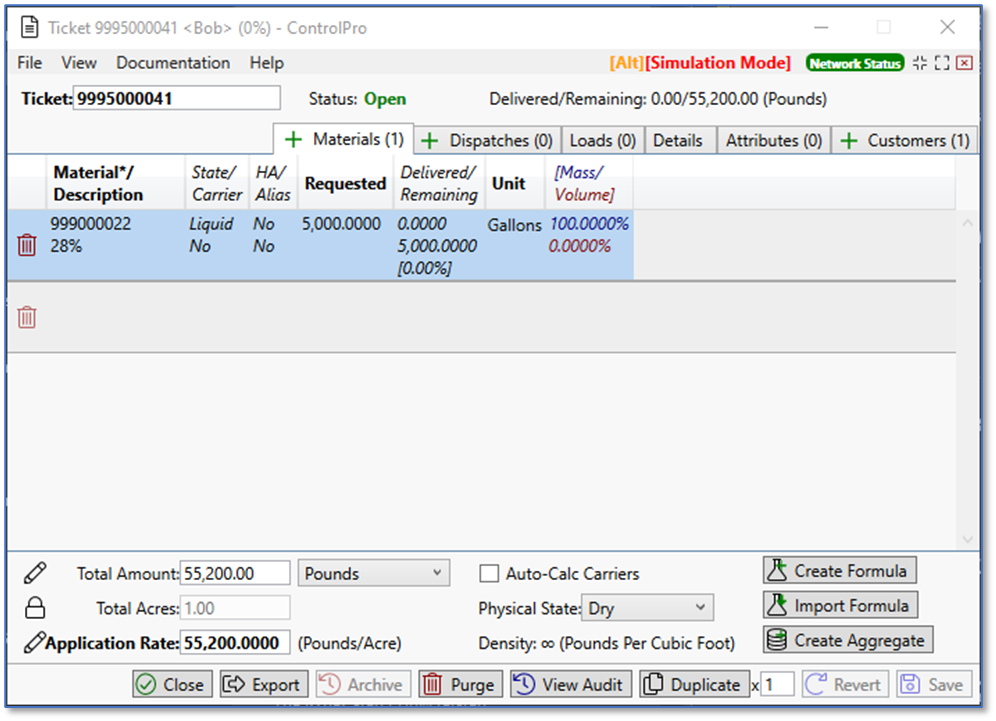Screen dimensions: 996x721
Task: Click the fullscreen brackets icon in menu bar
Action: pyautogui.click(x=942, y=63)
